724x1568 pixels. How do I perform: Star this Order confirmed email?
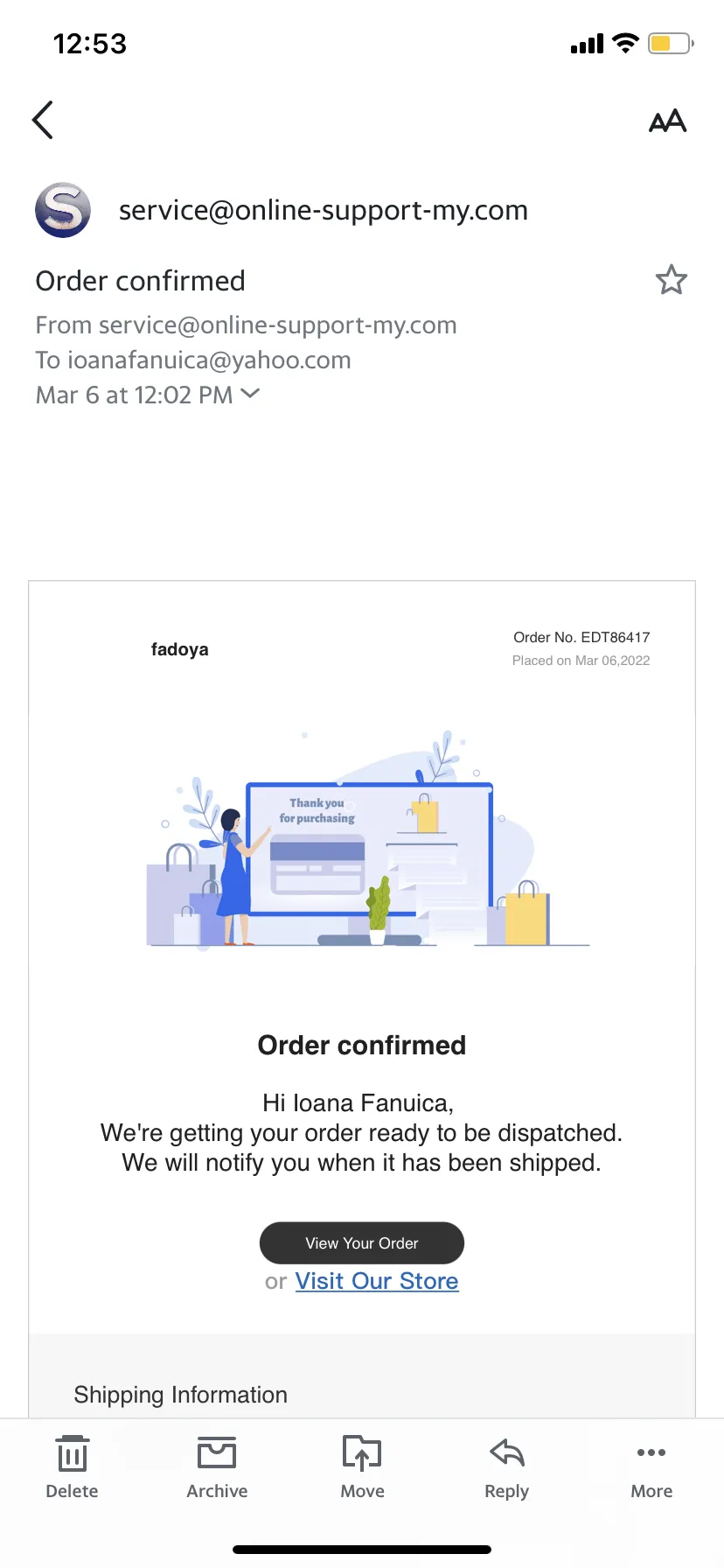[671, 280]
